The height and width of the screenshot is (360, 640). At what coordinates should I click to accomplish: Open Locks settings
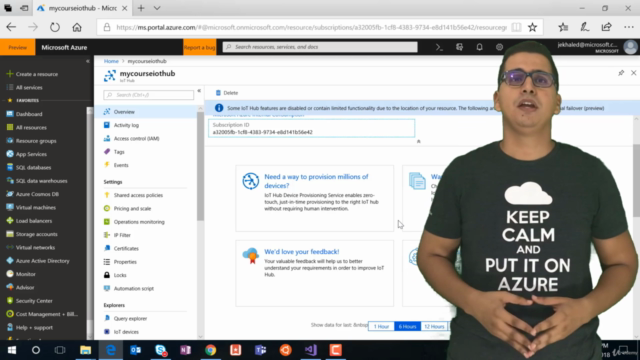click(x=115, y=275)
